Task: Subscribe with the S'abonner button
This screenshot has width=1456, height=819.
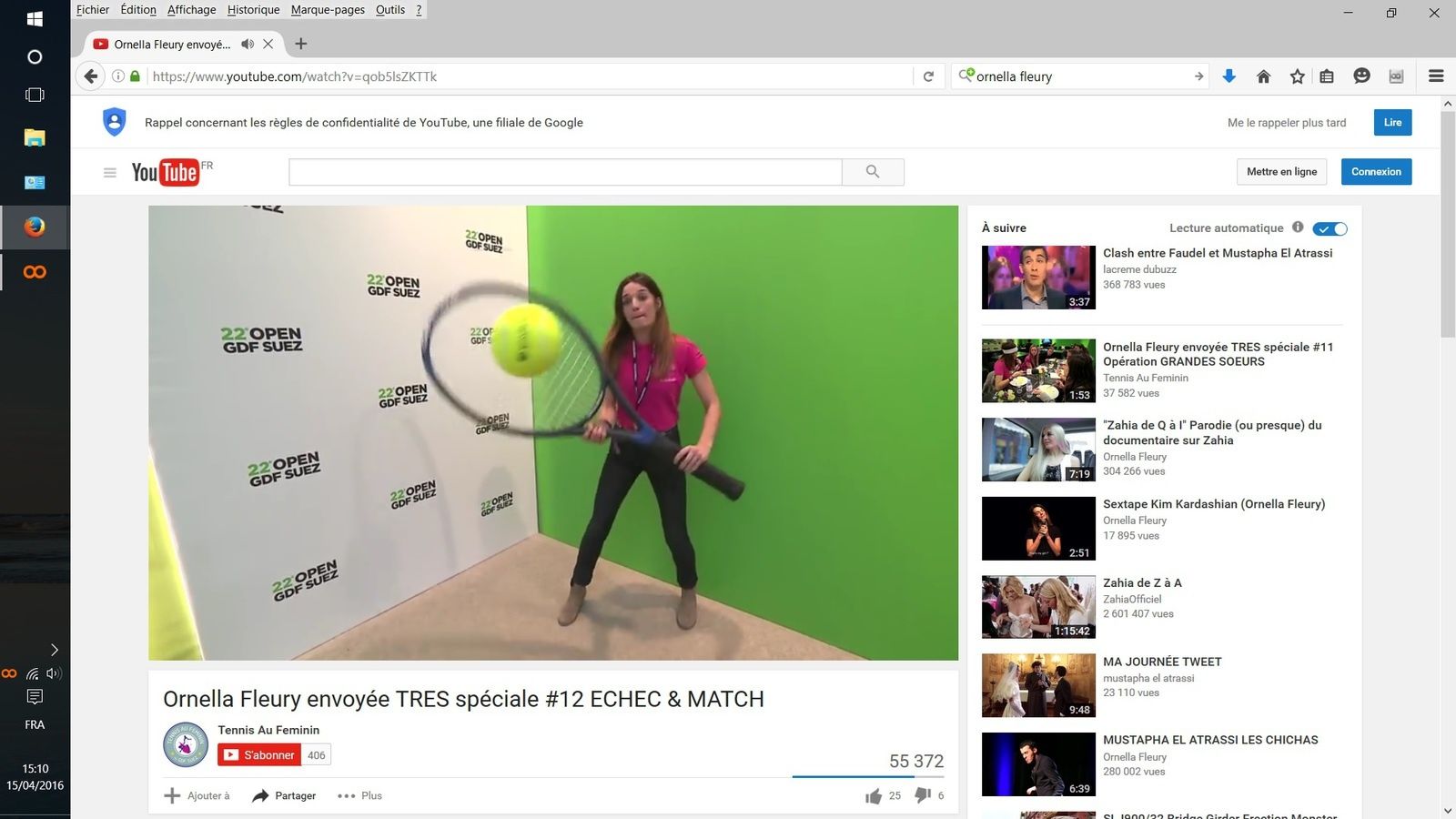Action: [259, 755]
